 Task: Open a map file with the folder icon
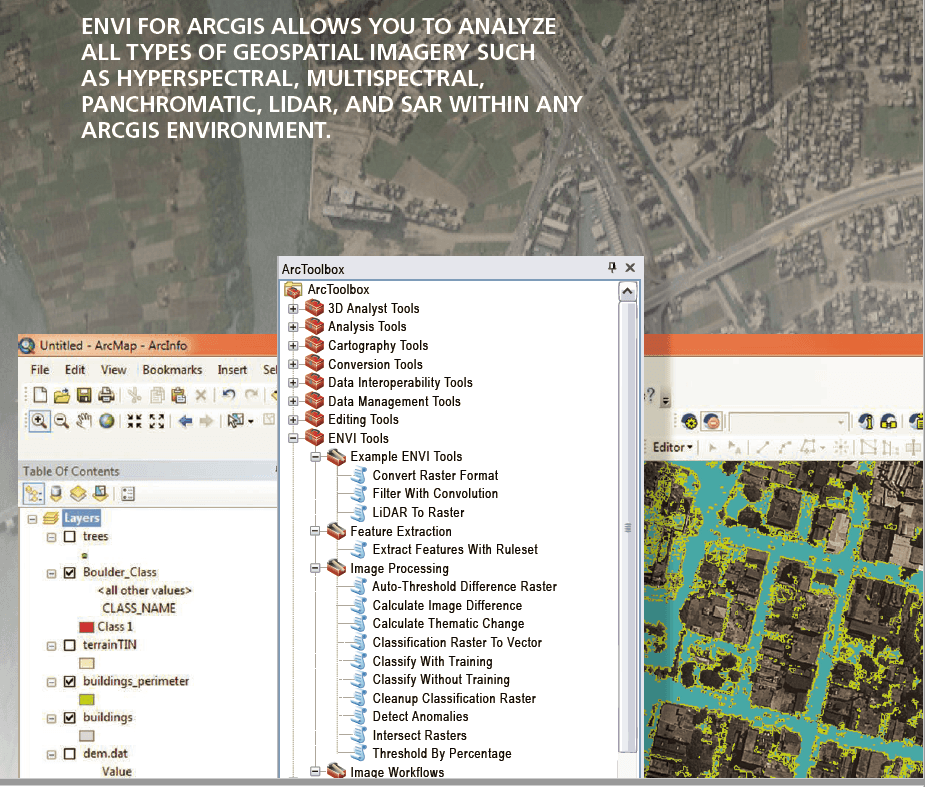coord(62,395)
